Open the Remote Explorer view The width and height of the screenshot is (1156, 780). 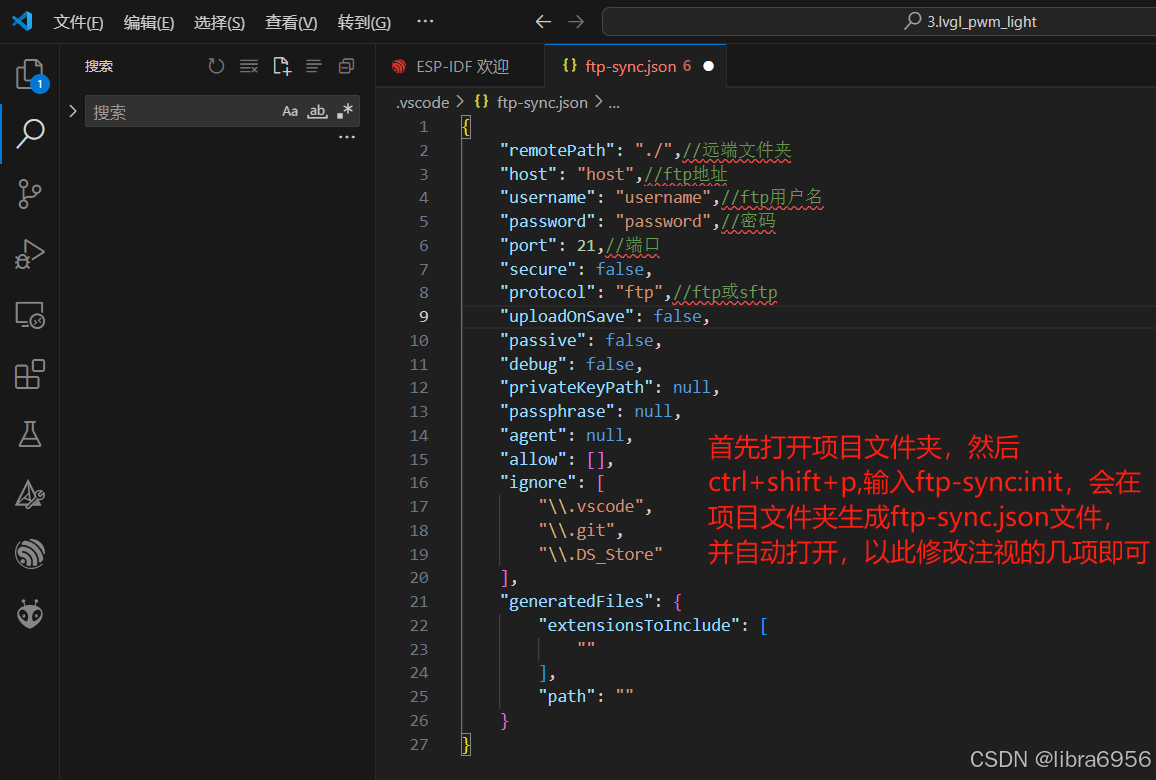29,314
